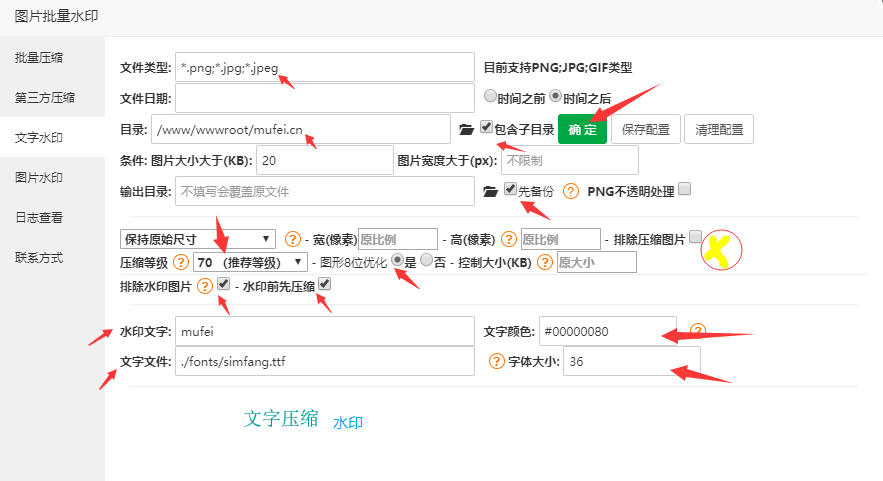Click the help icon left of 压缩等级 dropdown
883x481 pixels.
click(x=181, y=262)
